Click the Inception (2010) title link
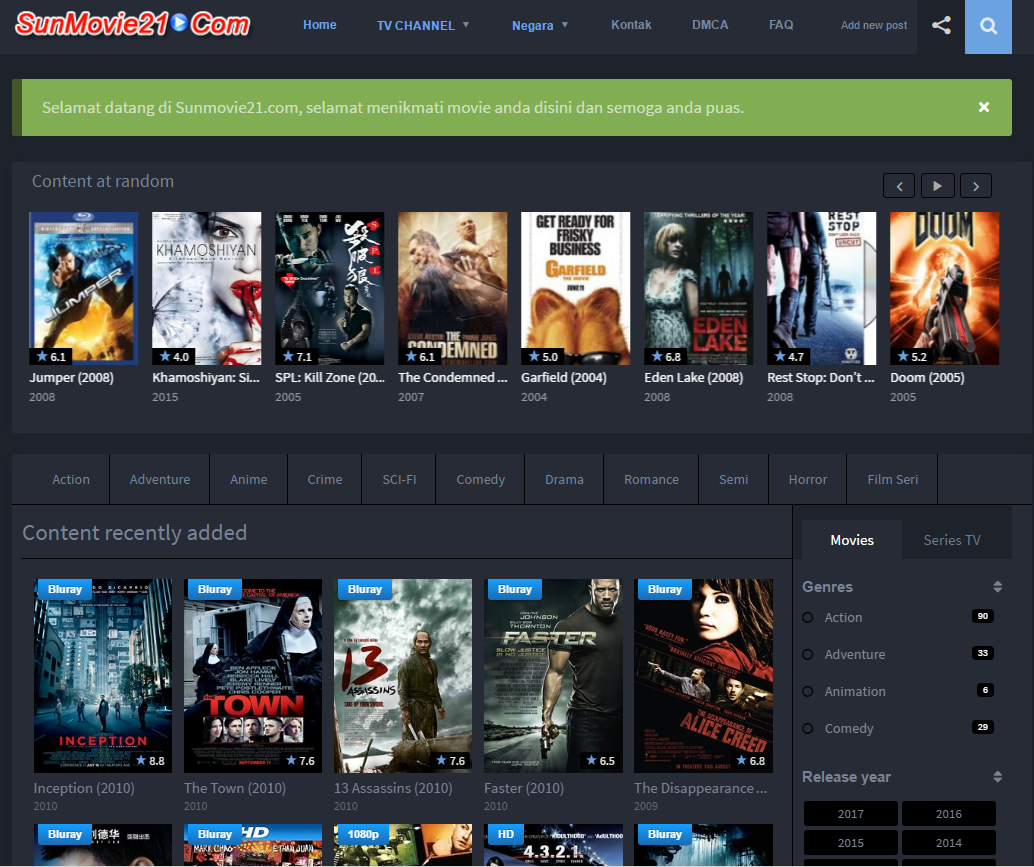Screen dimensions: 1034x867 84,788
